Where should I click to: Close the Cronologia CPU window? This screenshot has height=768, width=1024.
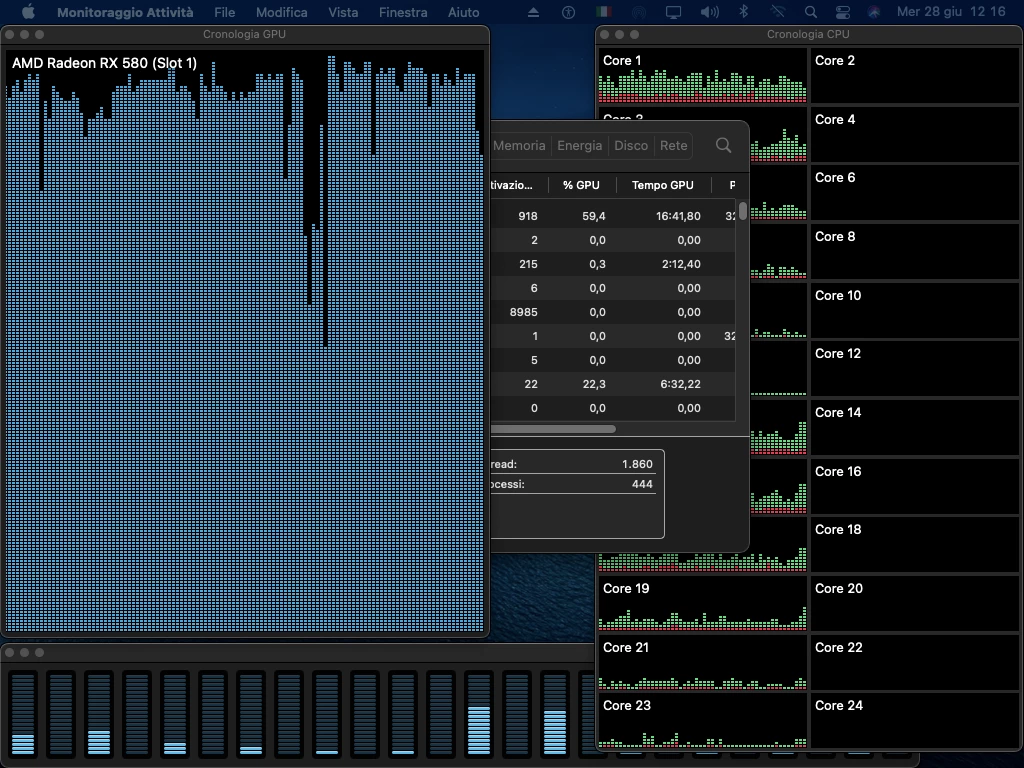(x=605, y=34)
